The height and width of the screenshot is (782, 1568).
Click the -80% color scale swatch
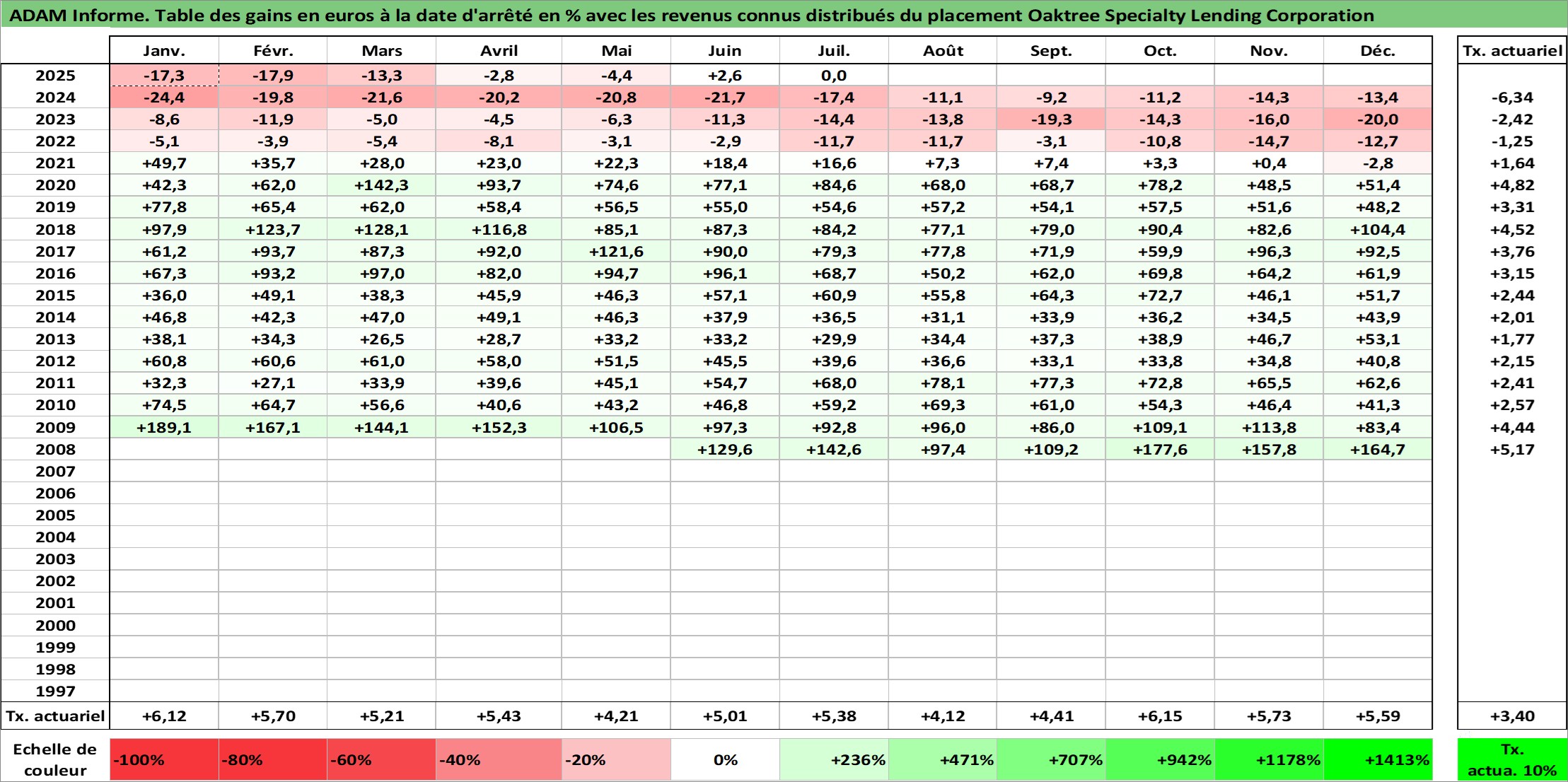coord(273,759)
